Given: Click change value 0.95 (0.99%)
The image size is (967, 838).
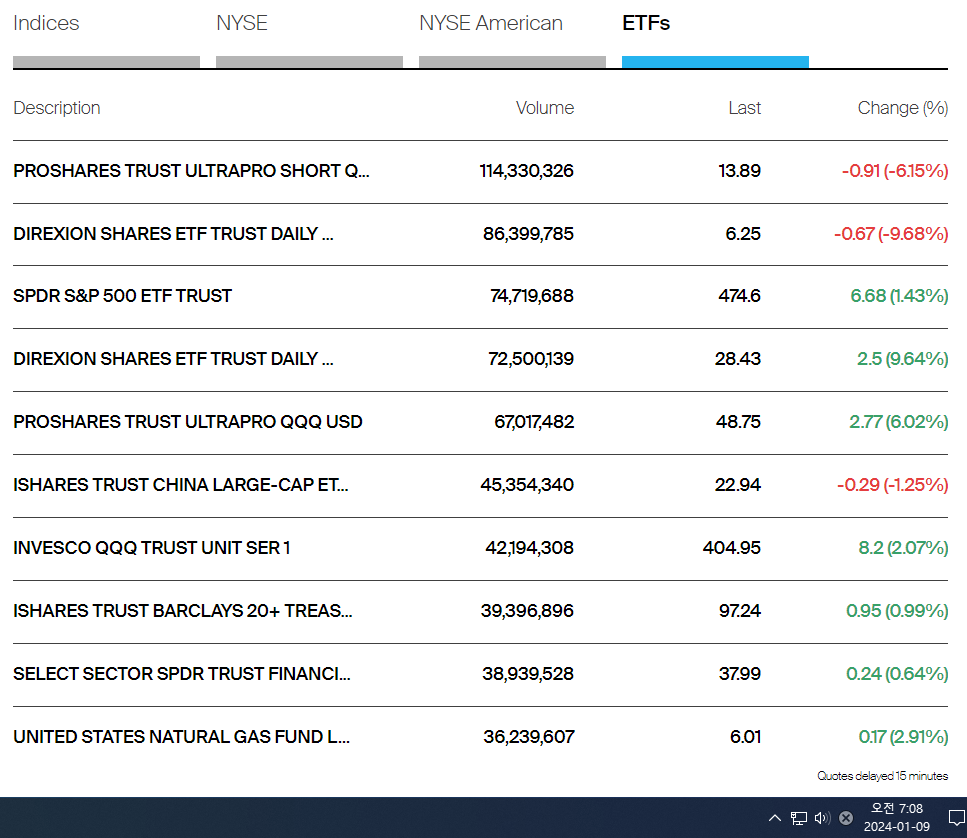Looking at the screenshot, I should [x=897, y=610].
